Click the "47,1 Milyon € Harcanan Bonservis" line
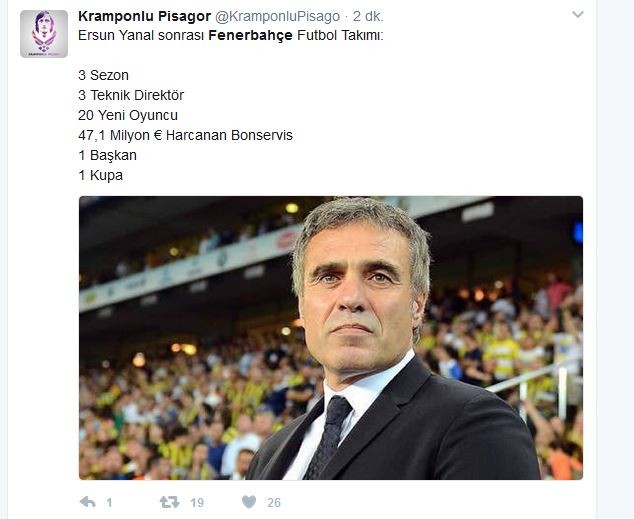Viewport: 634px width, 519px height. (185, 135)
